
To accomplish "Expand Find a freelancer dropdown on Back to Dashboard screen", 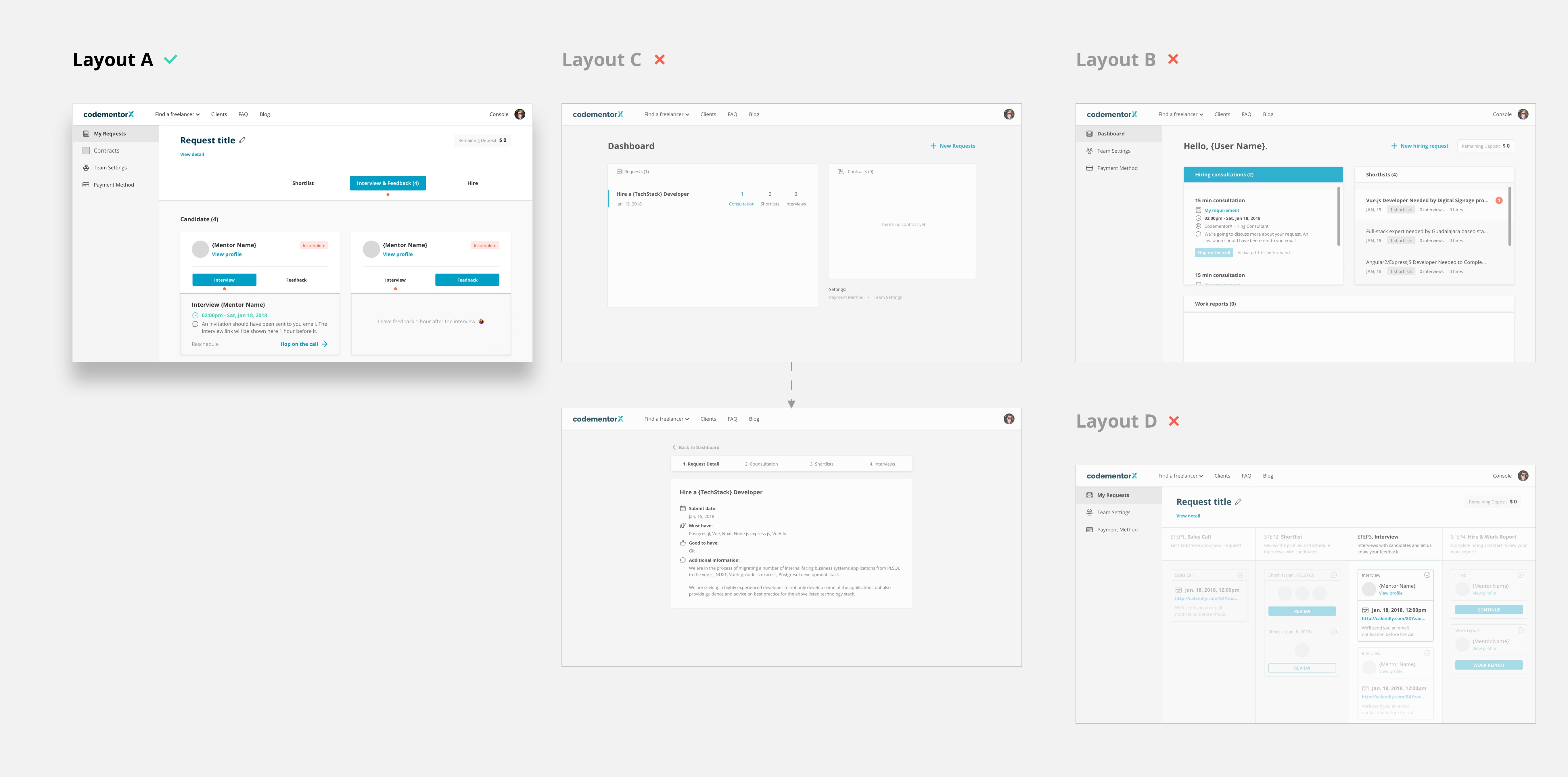I will pyautogui.click(x=666, y=419).
